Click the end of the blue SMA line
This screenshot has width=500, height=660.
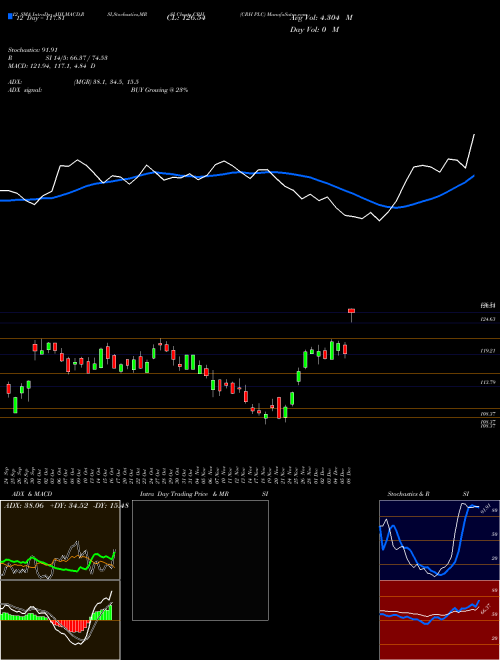click(x=474, y=176)
